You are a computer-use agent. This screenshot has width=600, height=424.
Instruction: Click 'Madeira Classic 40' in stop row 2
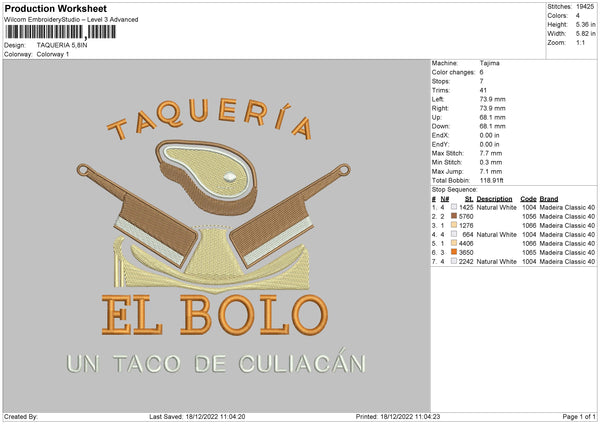567,217
